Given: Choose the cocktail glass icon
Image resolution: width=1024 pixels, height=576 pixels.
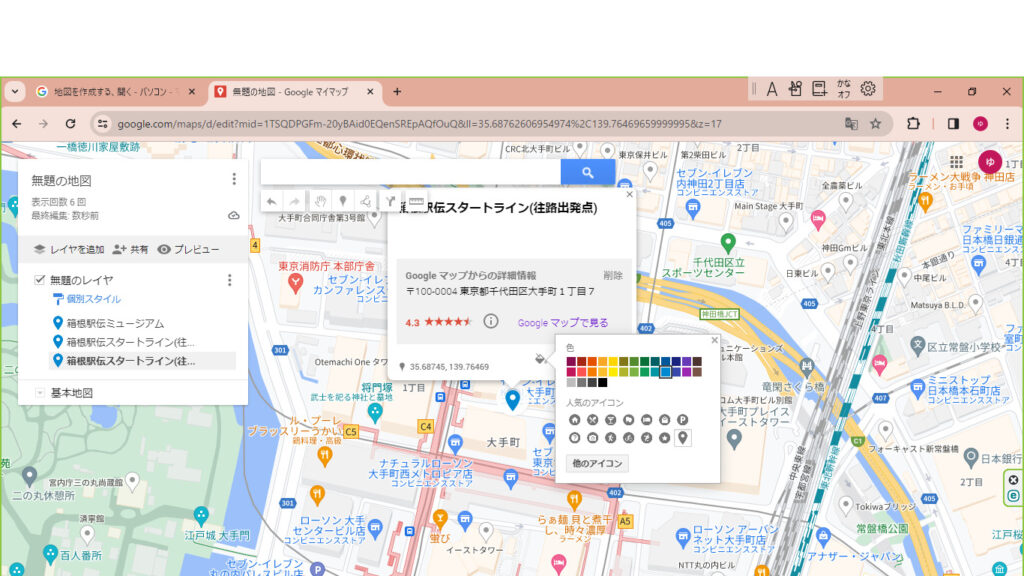Looking at the screenshot, I should tap(611, 420).
